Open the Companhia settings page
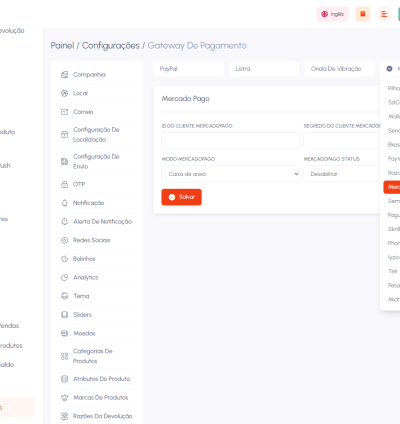The height and width of the screenshot is (424, 400). [97, 75]
